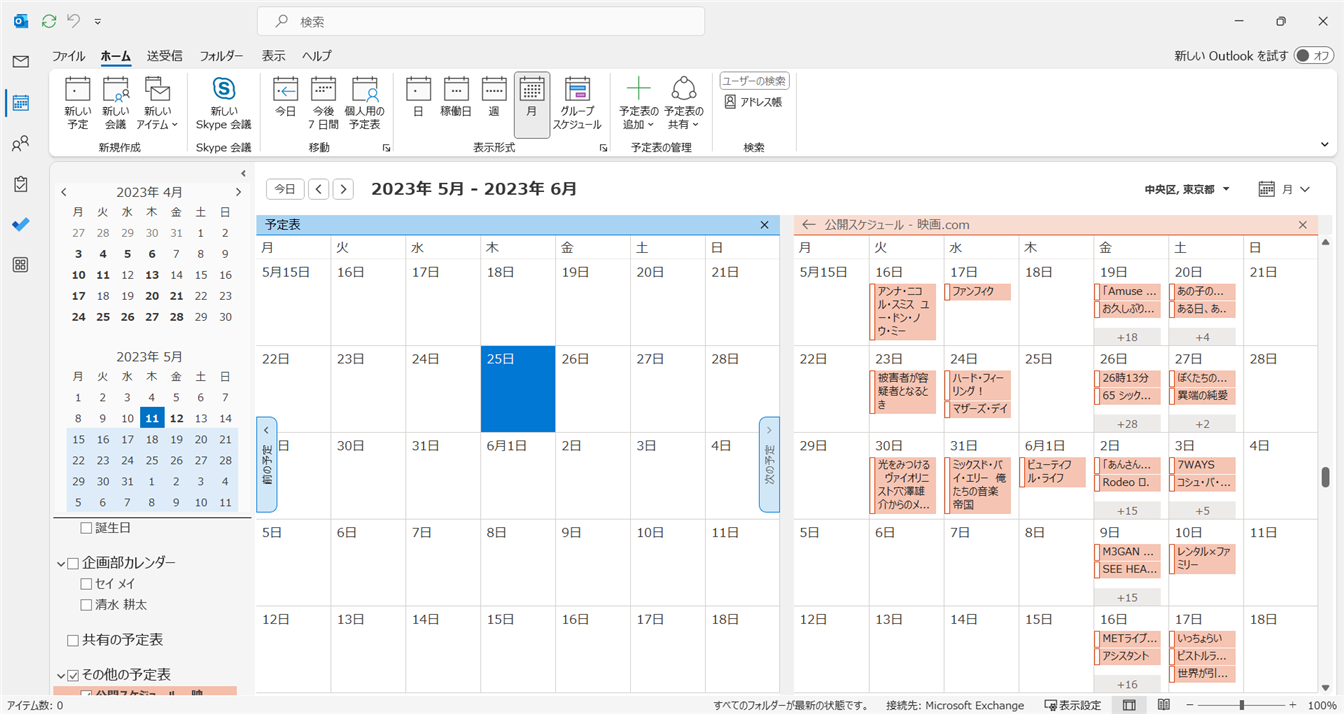Open the People (contacts) icon in sidebar
Screen dimensions: 1344x714
click(x=20, y=144)
